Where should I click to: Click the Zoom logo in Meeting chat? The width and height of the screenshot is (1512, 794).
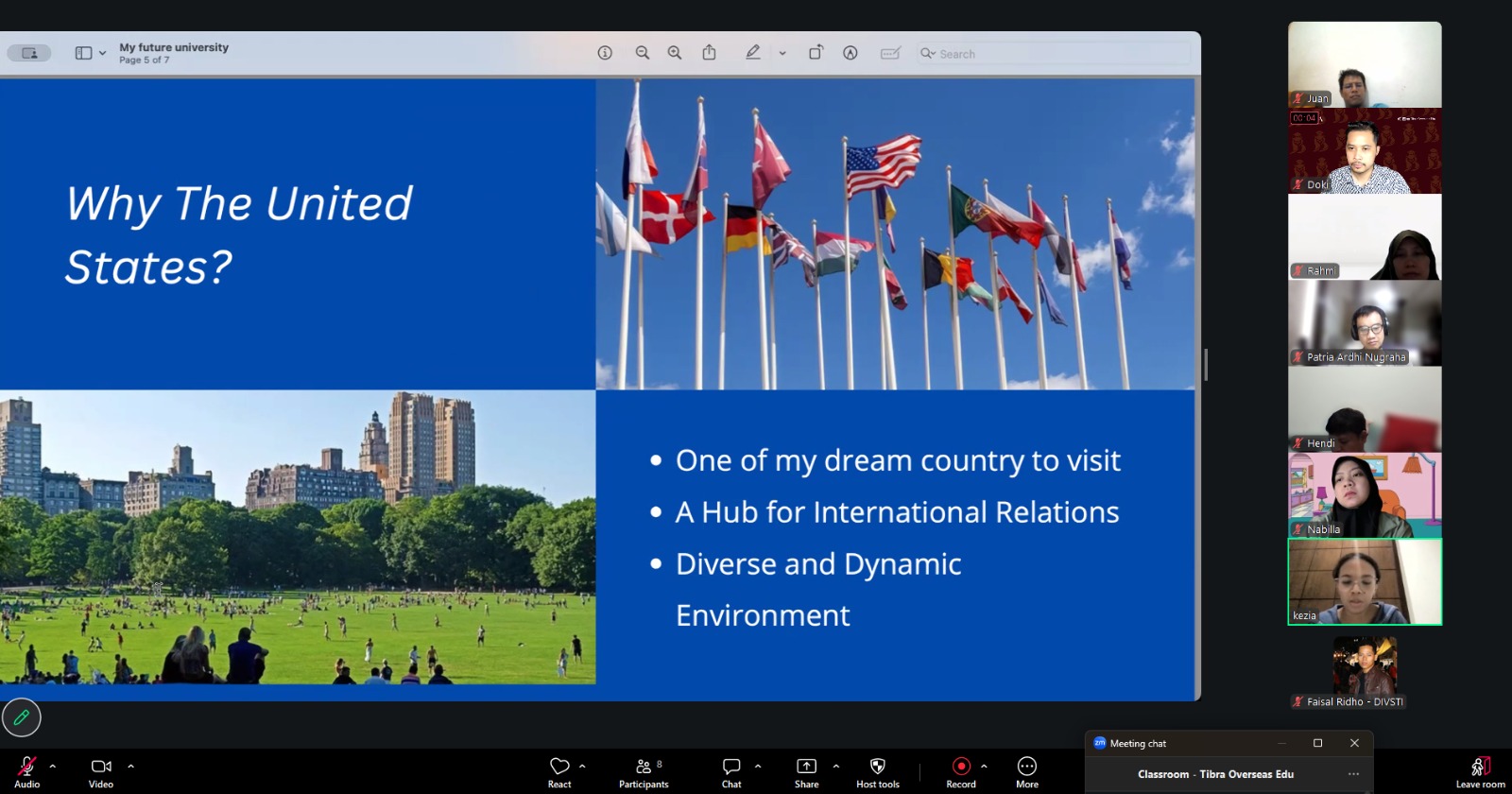1099,743
